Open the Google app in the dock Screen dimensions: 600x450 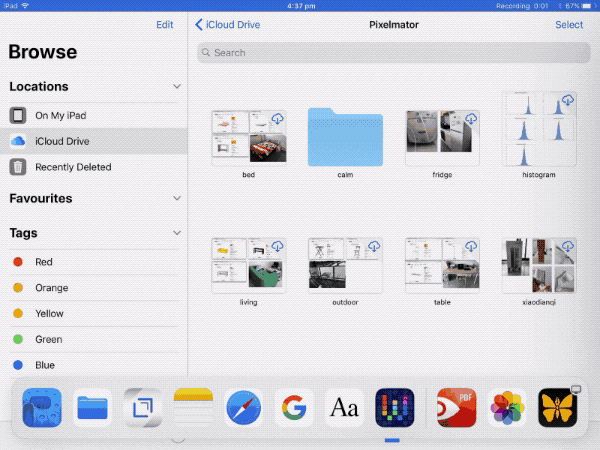tap(294, 408)
